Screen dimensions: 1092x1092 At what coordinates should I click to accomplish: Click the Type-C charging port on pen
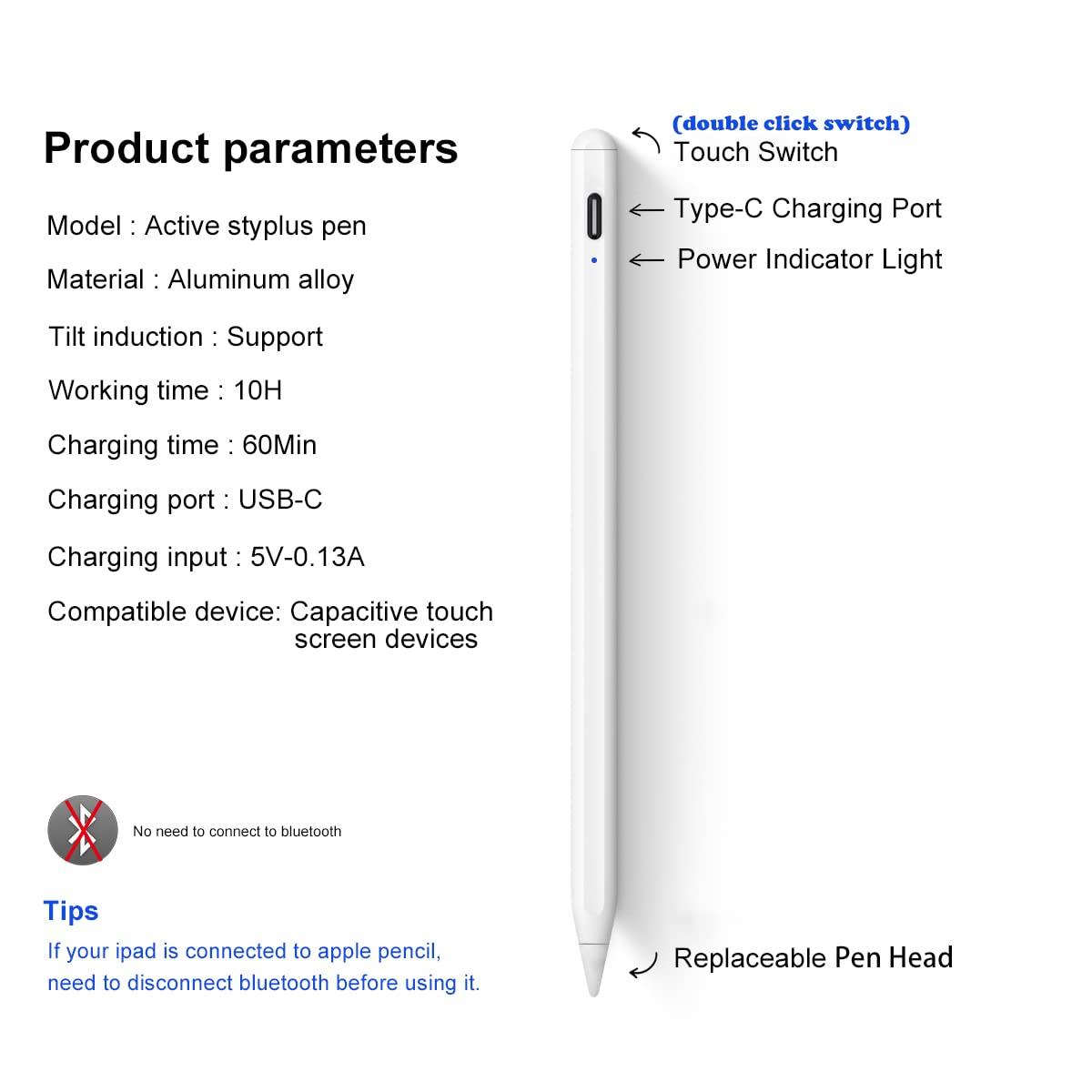tap(594, 215)
